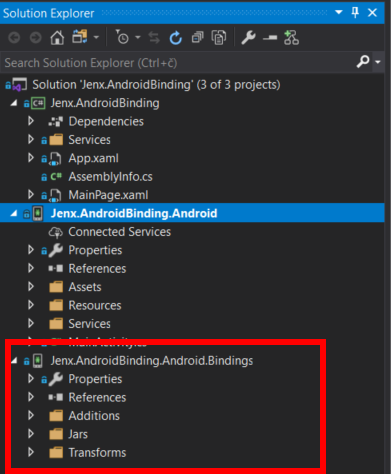This screenshot has width=391, height=474.
Task: Select Properties under the Bindings project
Action: click(95, 379)
